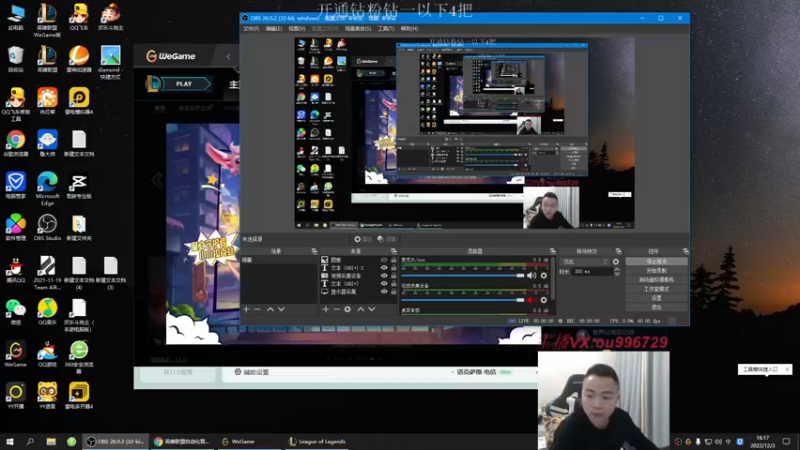The height and width of the screenshot is (450, 800).
Task: Pop out the Audio Mixer dock panel
Action: click(x=553, y=251)
